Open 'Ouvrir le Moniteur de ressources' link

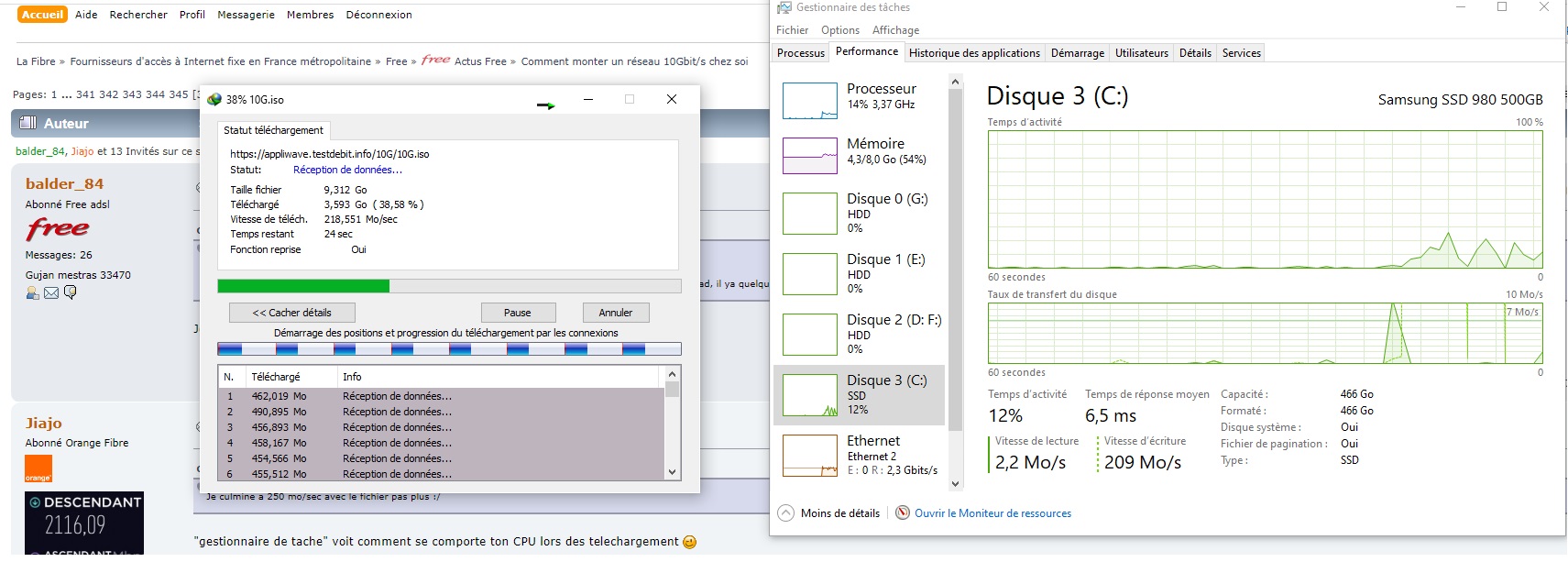click(992, 513)
